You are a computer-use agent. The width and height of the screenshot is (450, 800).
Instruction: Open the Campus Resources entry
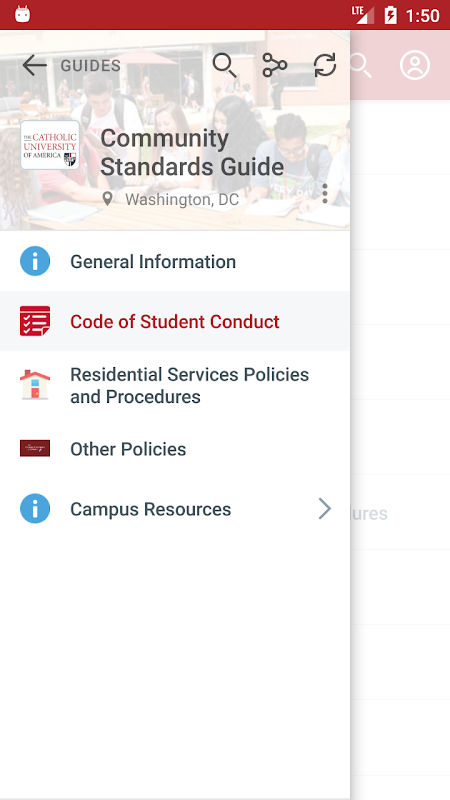tap(175, 509)
